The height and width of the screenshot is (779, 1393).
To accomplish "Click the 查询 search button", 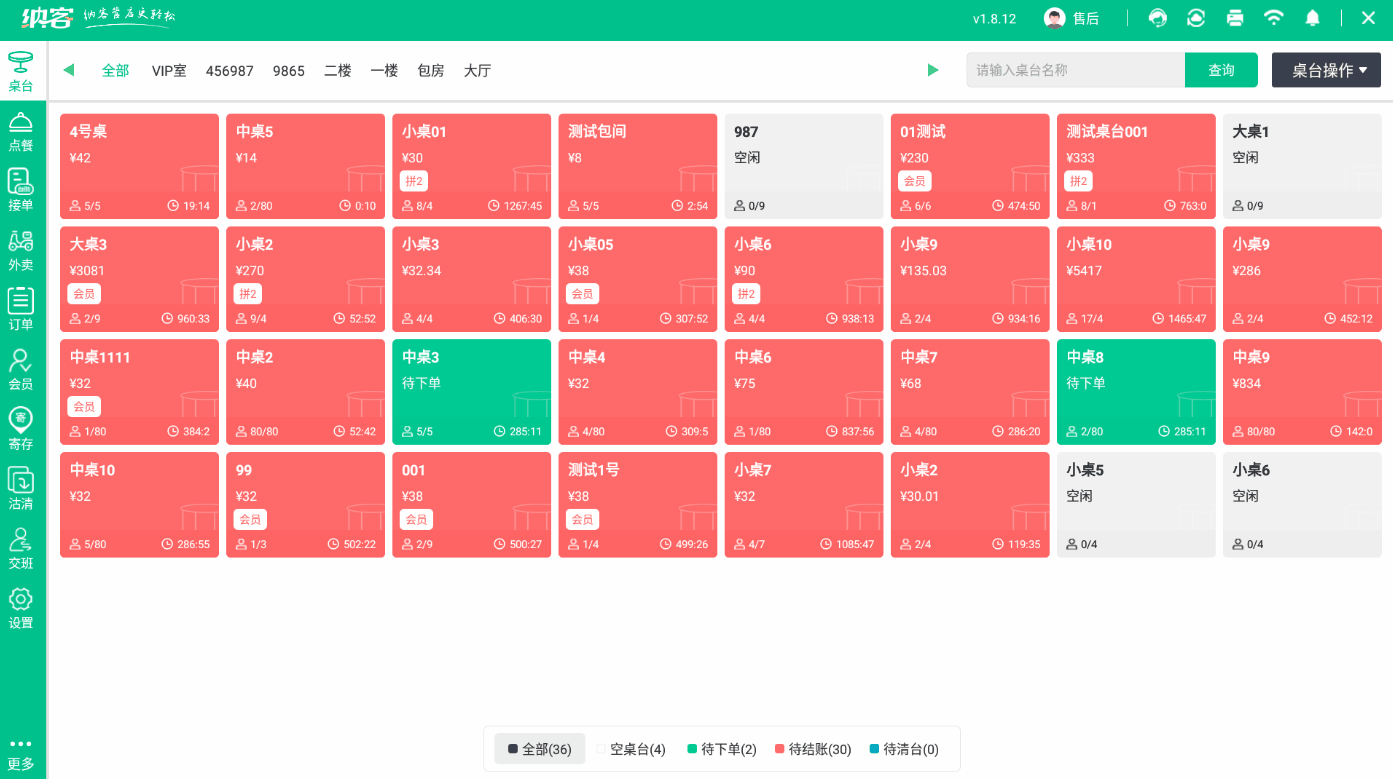I will click(1221, 70).
